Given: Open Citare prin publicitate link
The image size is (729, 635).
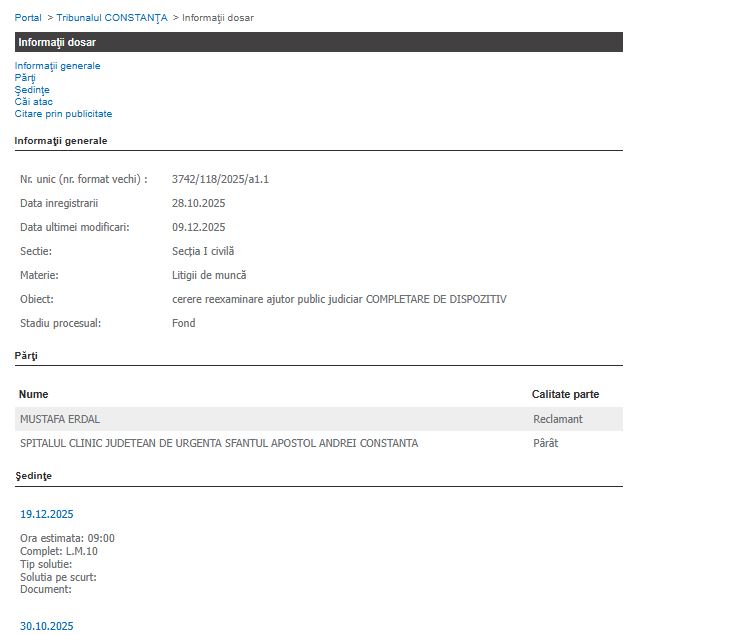Looking at the screenshot, I should [63, 114].
